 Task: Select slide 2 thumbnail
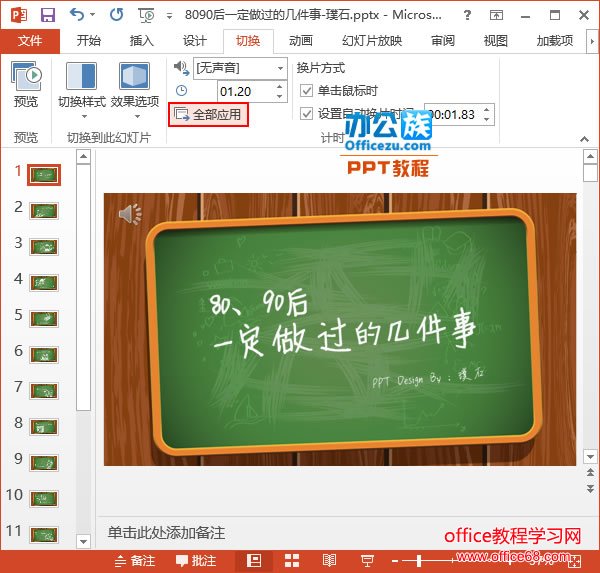coord(44,211)
